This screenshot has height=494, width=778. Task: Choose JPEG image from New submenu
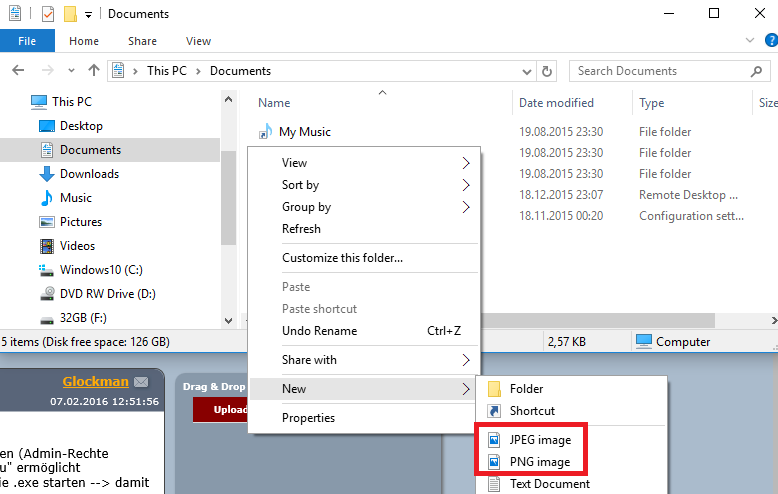click(539, 438)
